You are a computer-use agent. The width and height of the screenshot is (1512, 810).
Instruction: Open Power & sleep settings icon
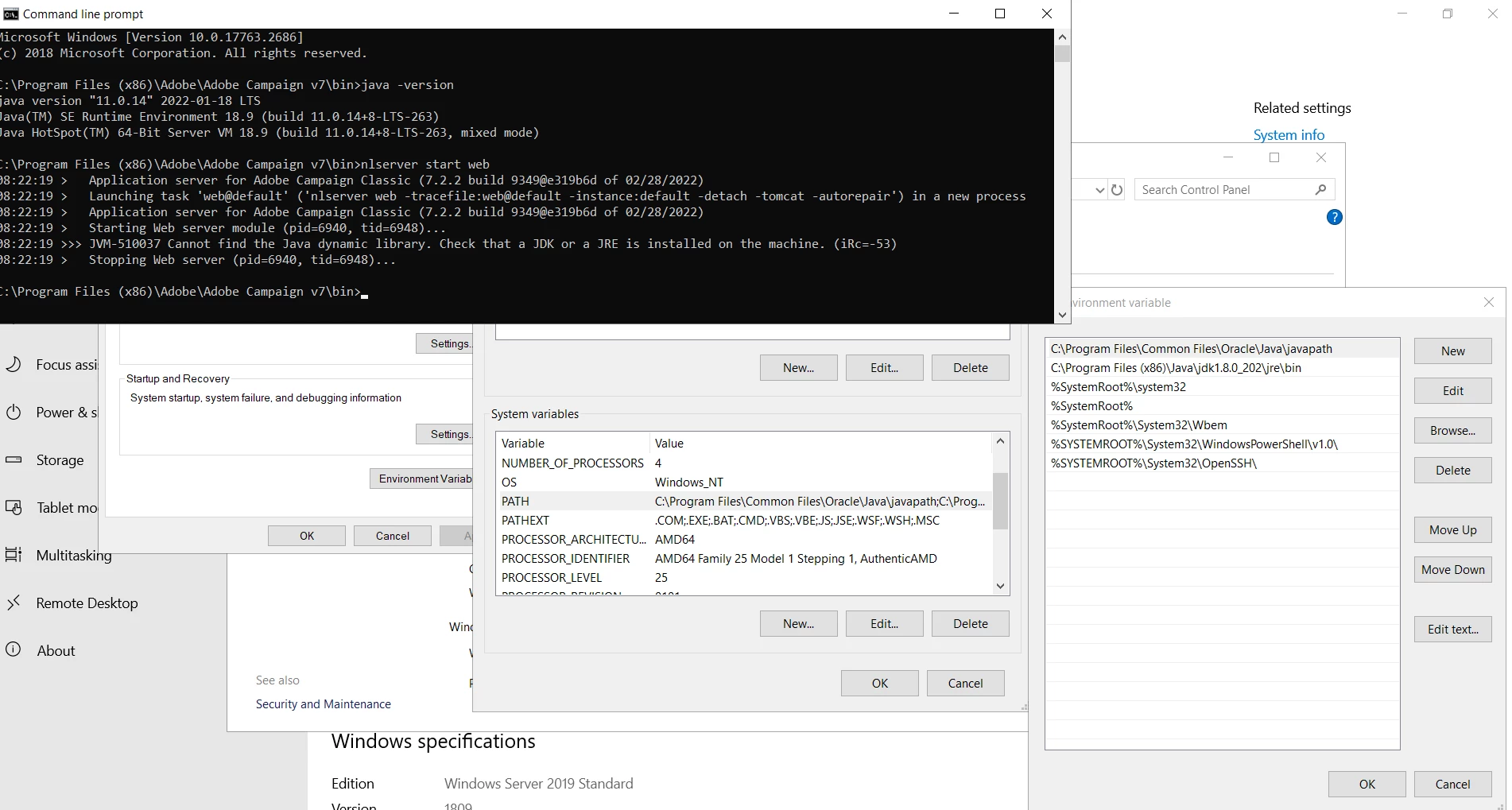[14, 412]
